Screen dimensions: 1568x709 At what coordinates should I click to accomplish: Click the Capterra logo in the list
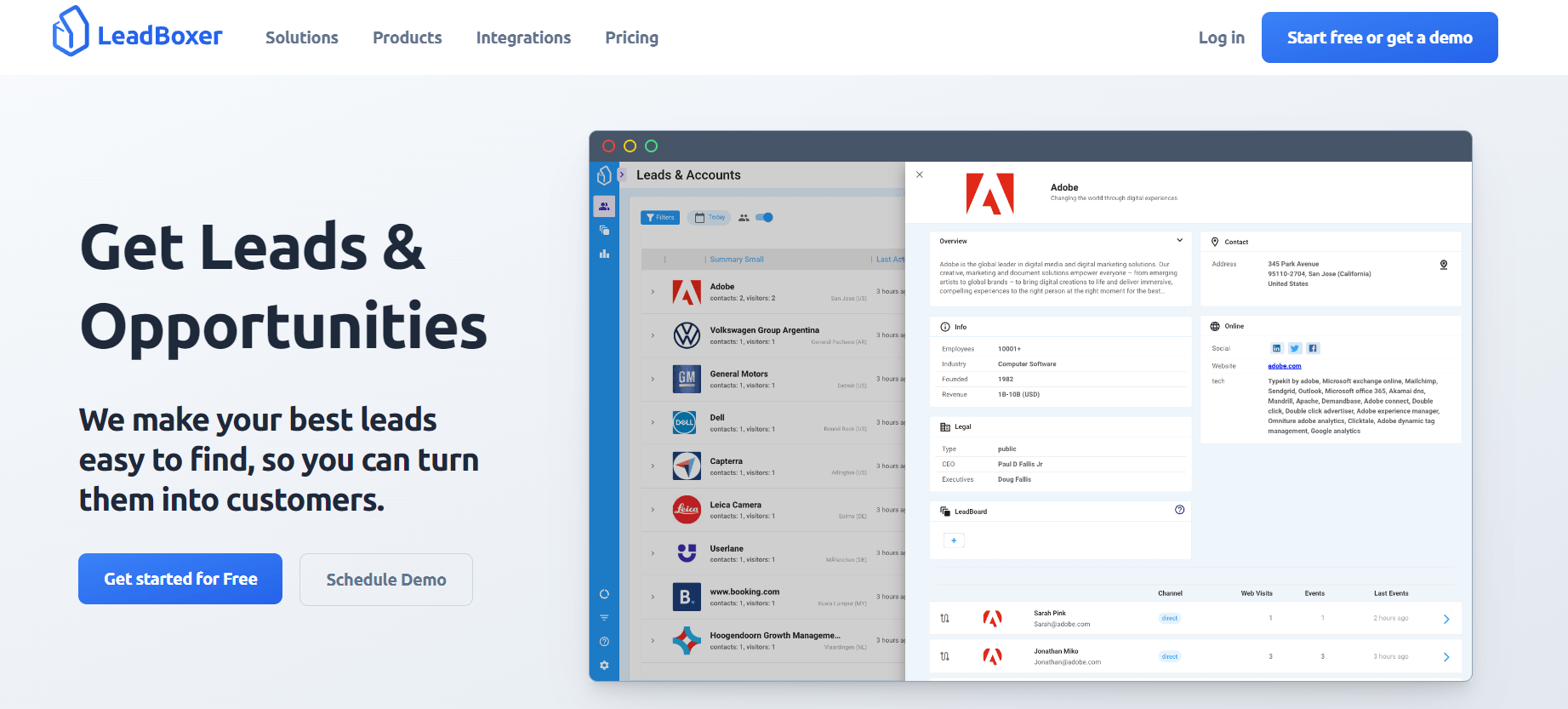(x=687, y=466)
